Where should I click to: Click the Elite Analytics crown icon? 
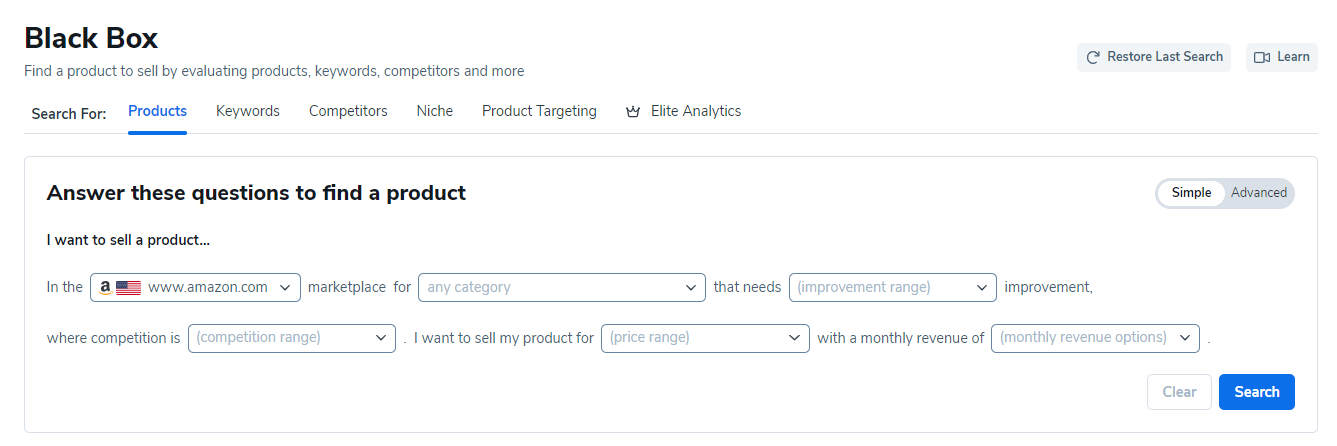coord(632,112)
